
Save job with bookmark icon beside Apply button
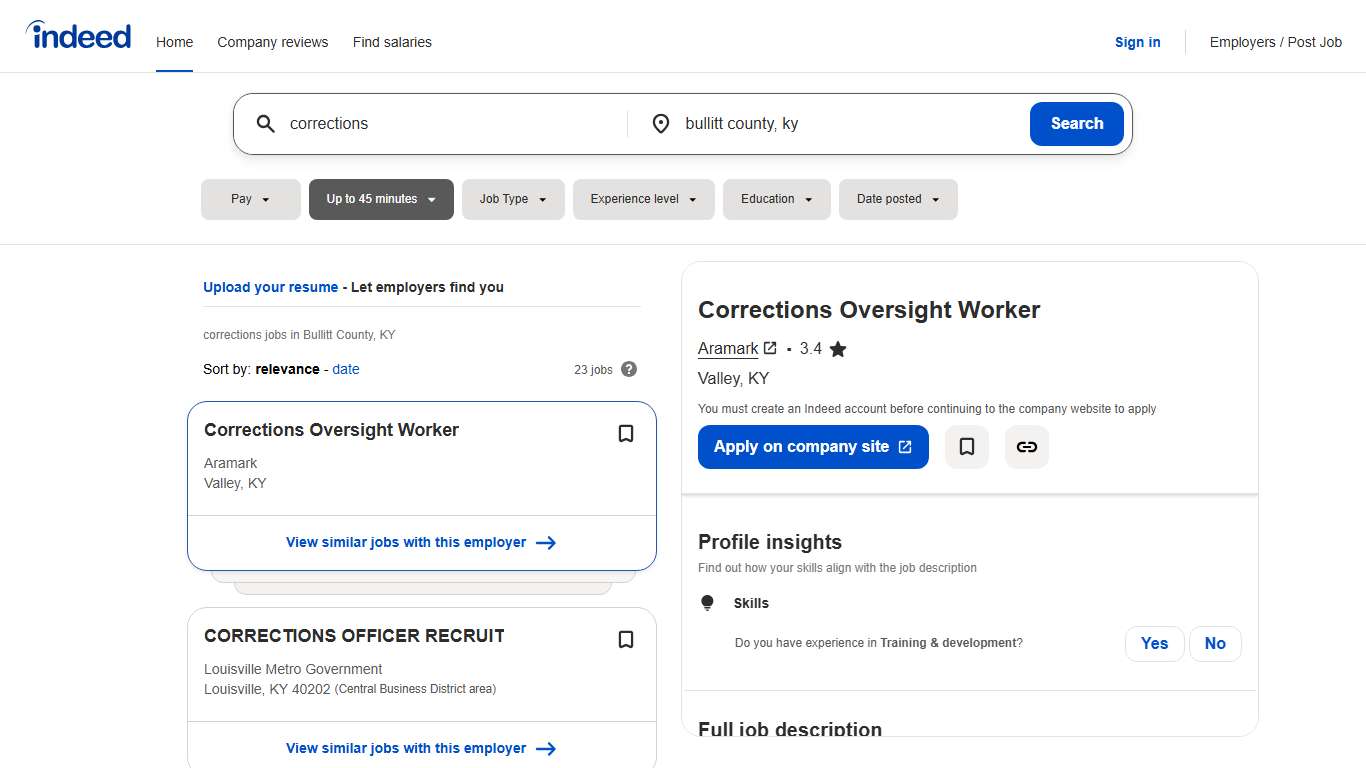(966, 447)
